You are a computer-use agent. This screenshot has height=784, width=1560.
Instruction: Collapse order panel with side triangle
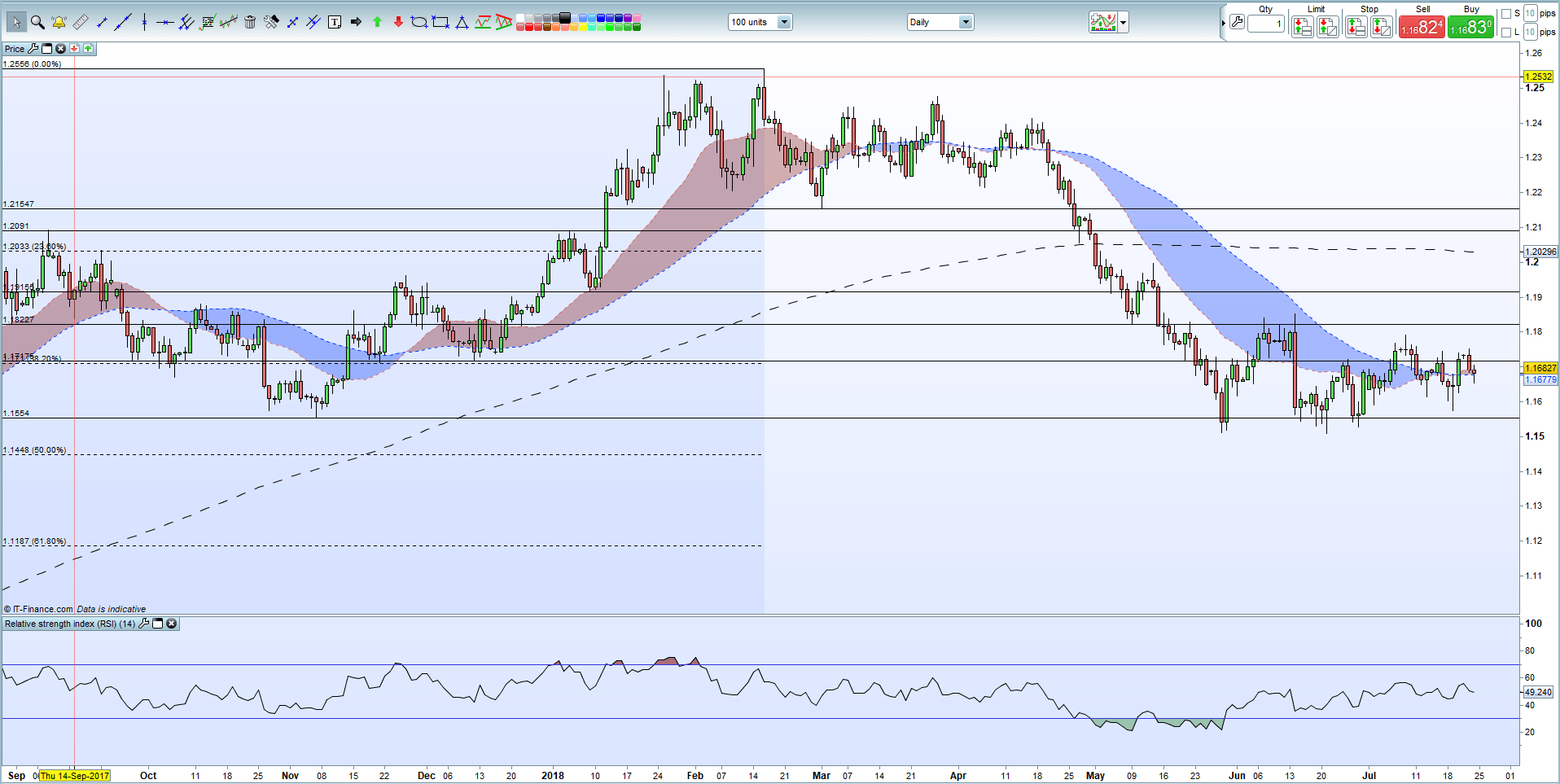pos(1224,23)
